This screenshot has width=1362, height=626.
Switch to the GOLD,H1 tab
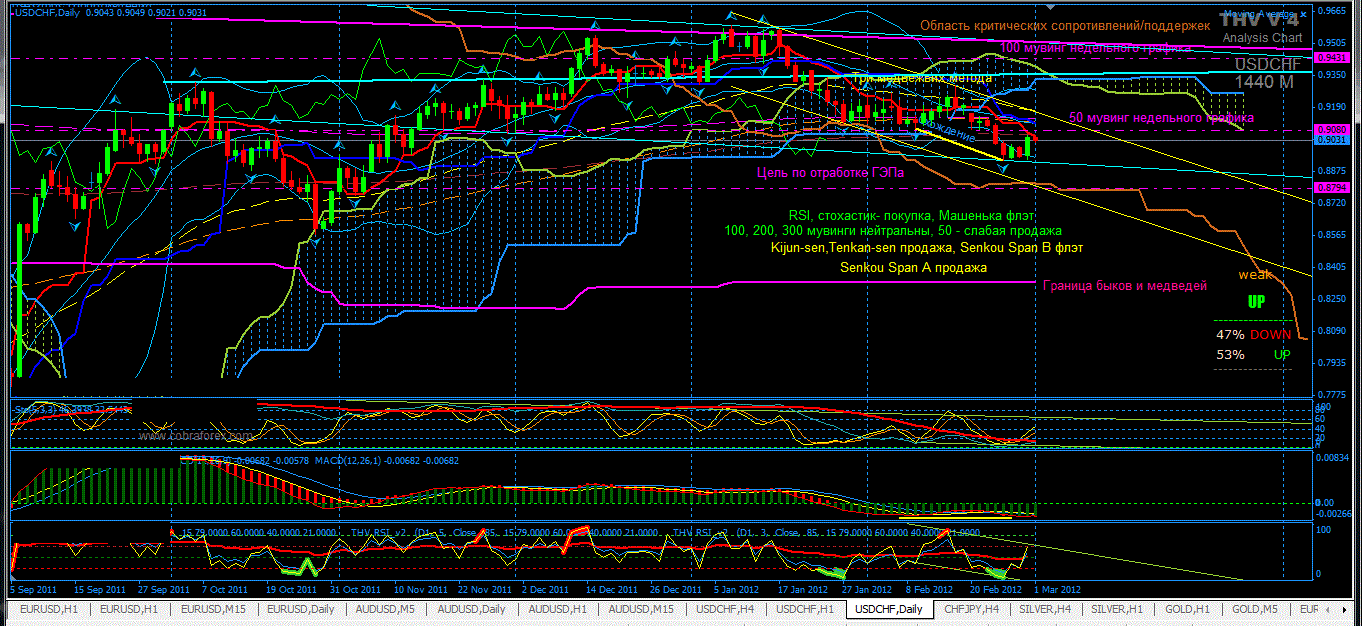coord(1188,608)
